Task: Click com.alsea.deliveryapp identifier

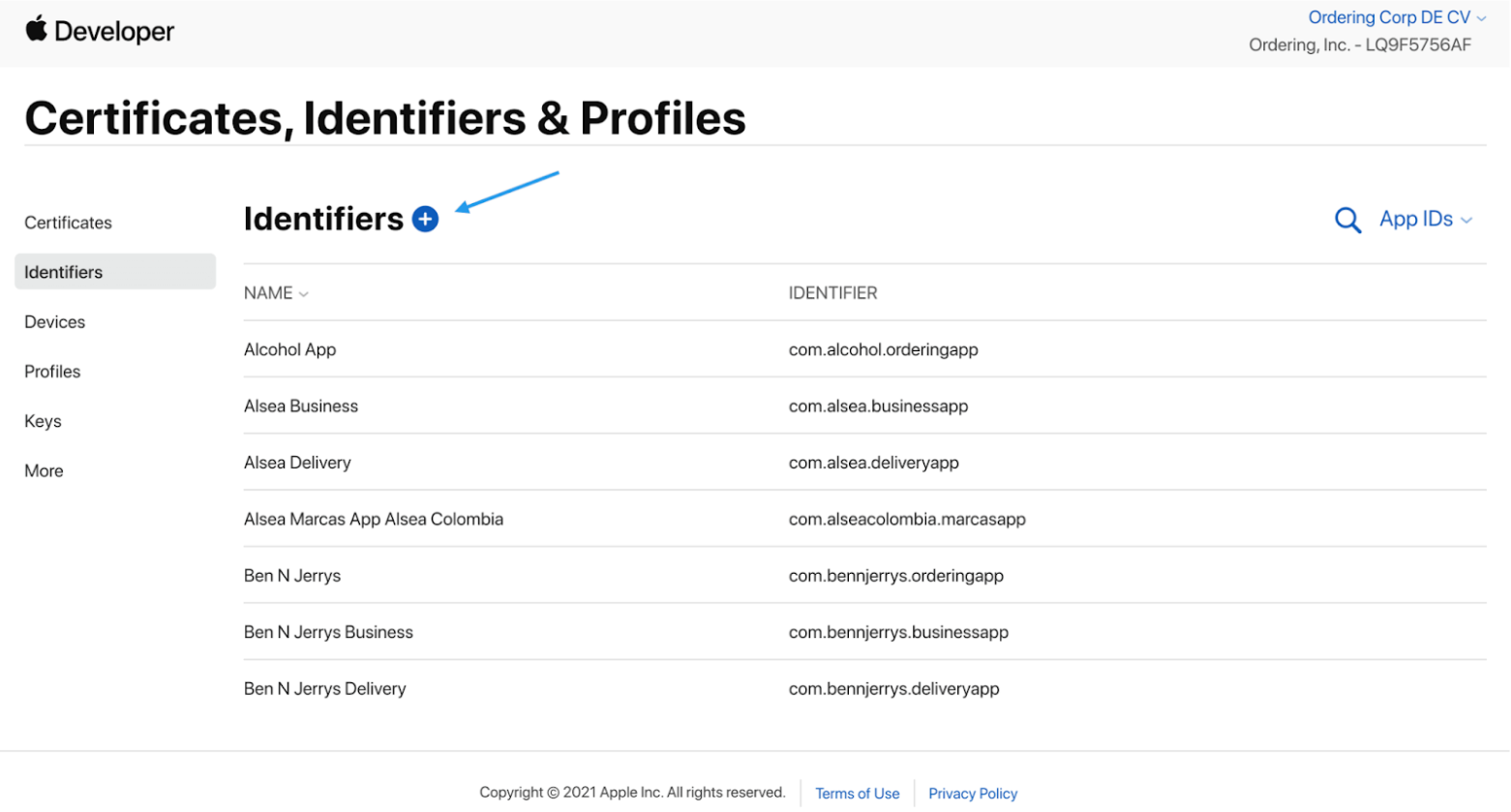Action: [873, 463]
